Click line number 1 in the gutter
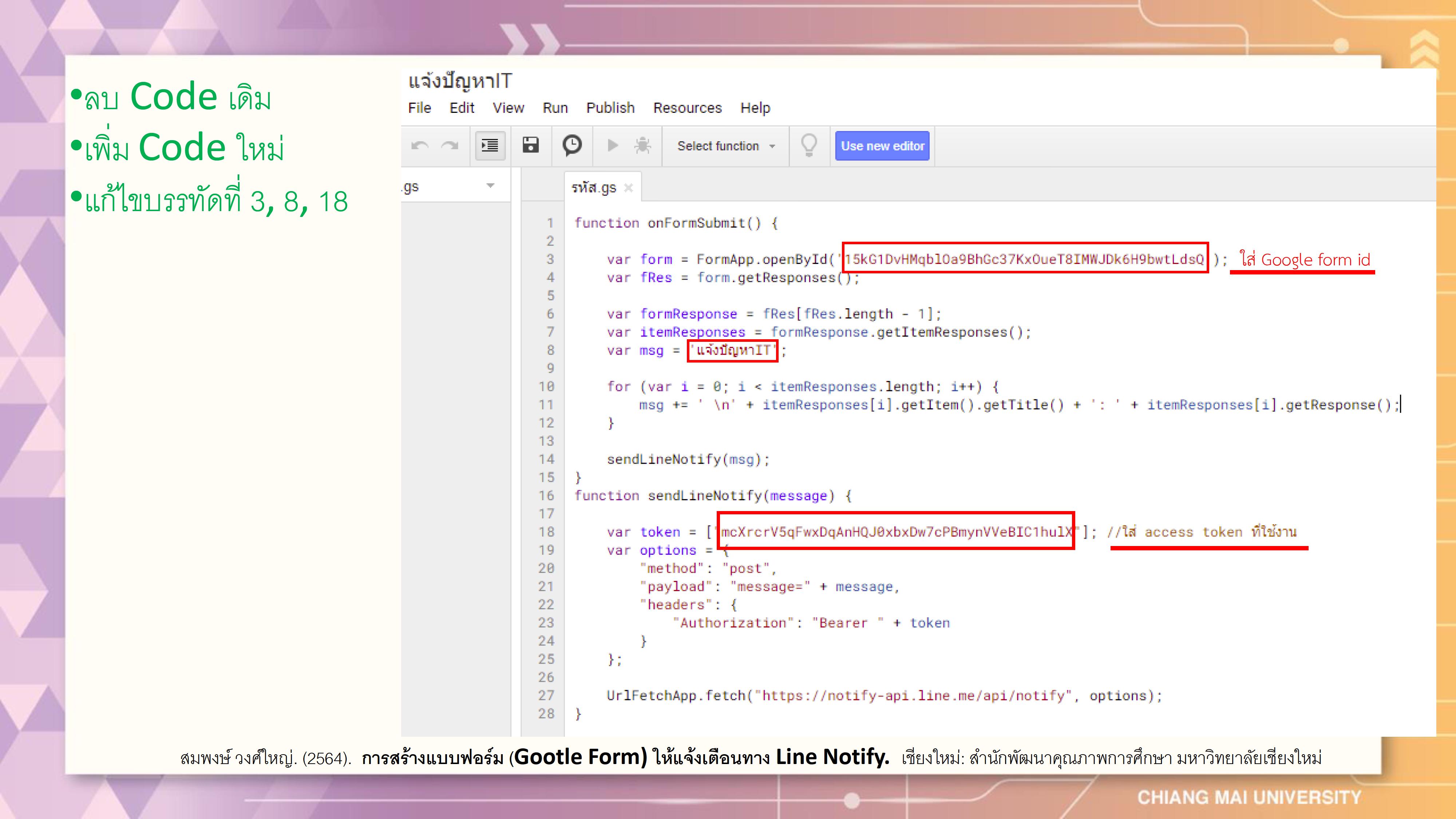The height and width of the screenshot is (819, 1456). tap(549, 223)
